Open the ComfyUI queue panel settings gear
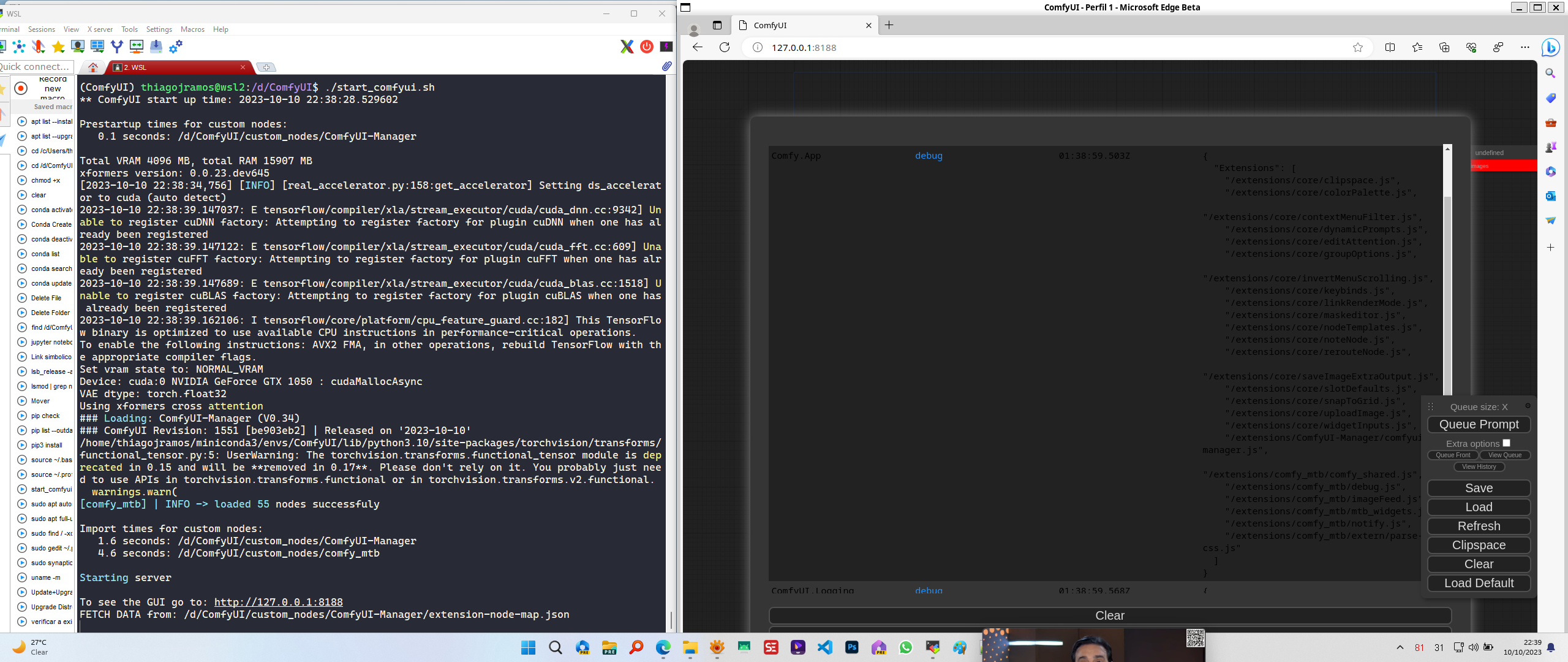Screen dimensions: 1568x662 tap(1528, 406)
